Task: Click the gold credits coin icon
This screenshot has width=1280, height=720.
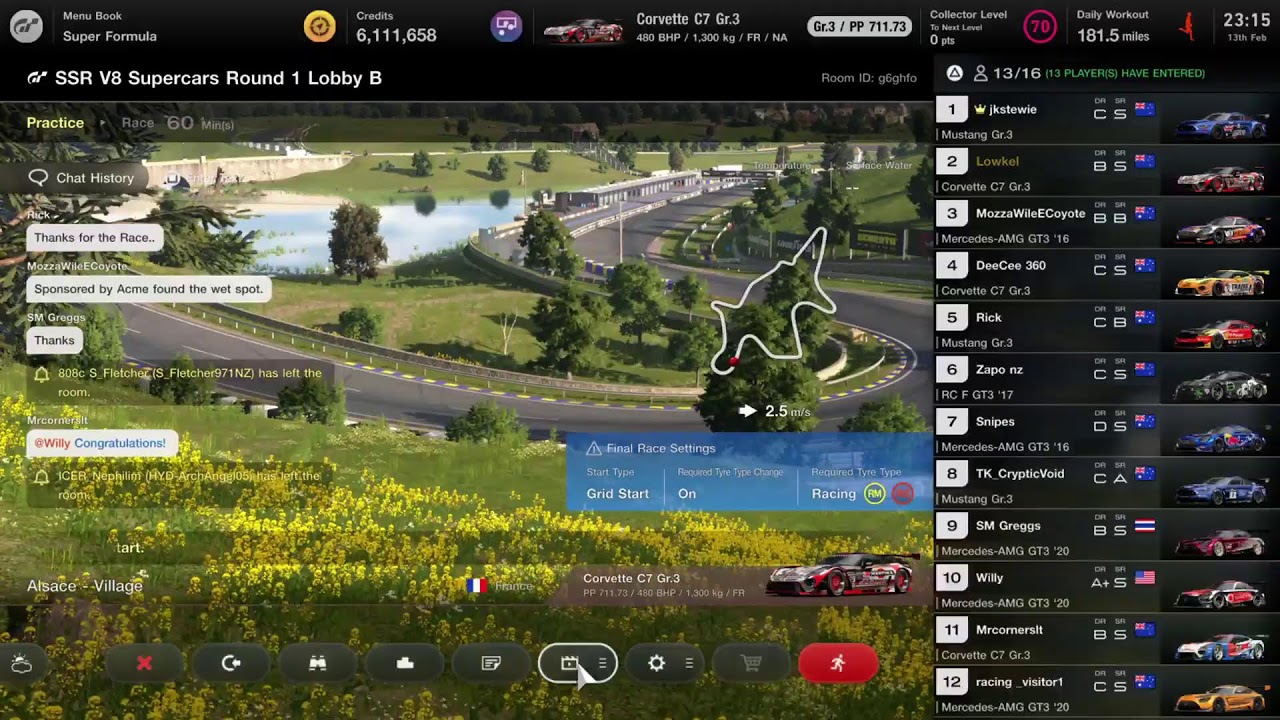Action: (x=320, y=26)
